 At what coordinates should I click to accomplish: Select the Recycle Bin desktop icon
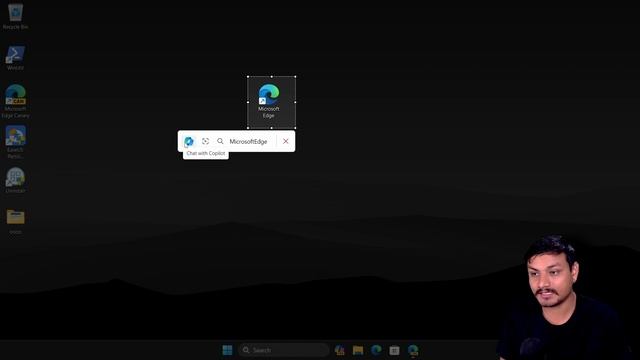[16, 16]
